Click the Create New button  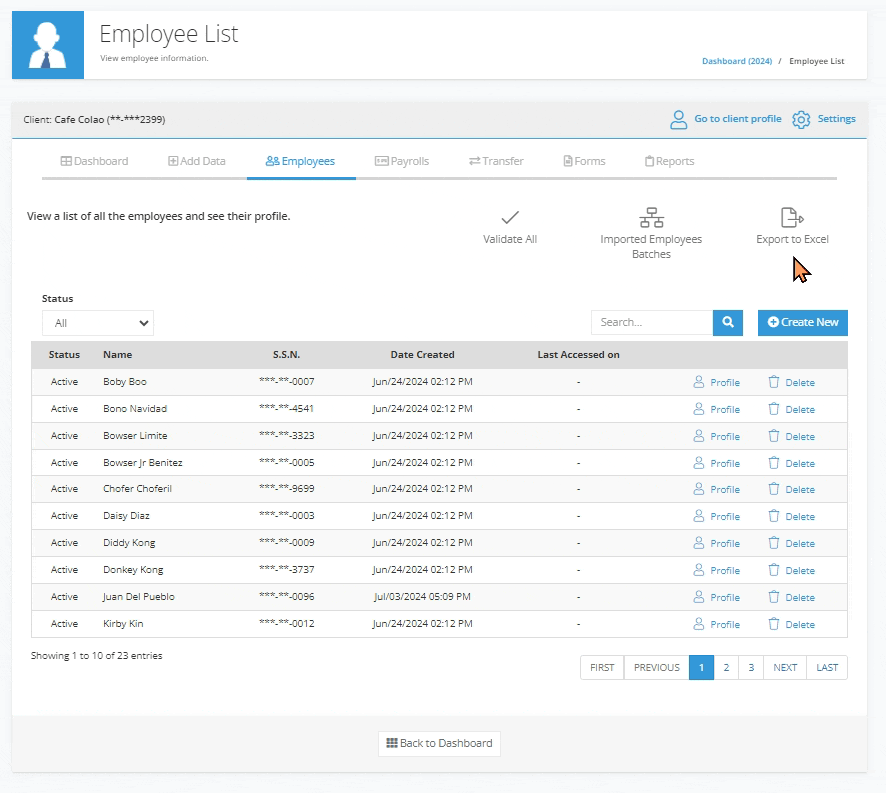[802, 323]
